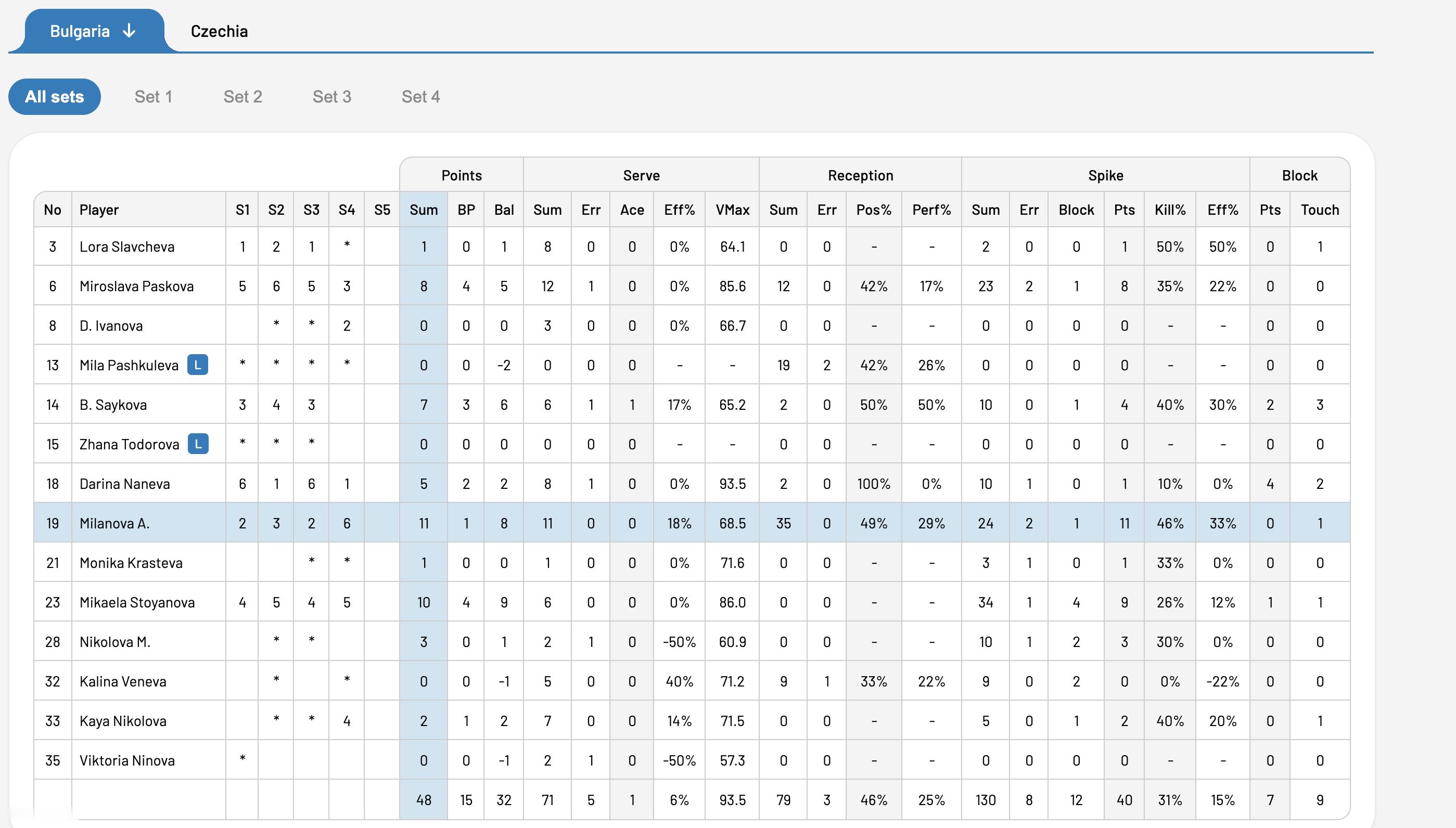Sort by the Touch column header
The image size is (1456, 828).
1320,210
